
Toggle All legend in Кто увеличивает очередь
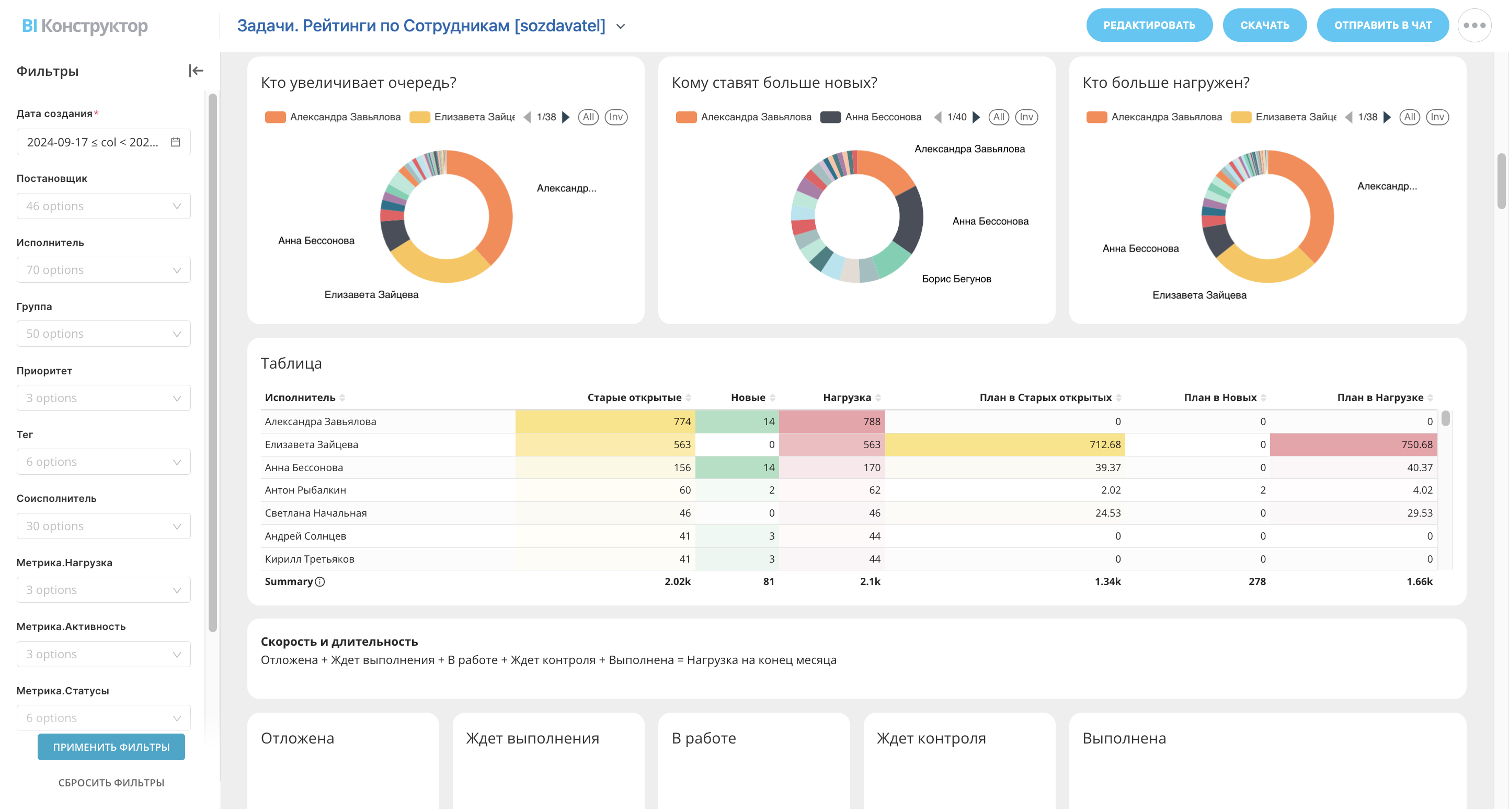coord(588,117)
